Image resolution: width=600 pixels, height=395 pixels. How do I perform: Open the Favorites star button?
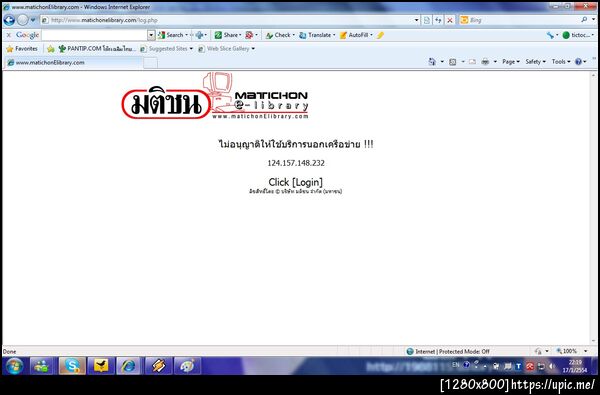[x=22, y=49]
